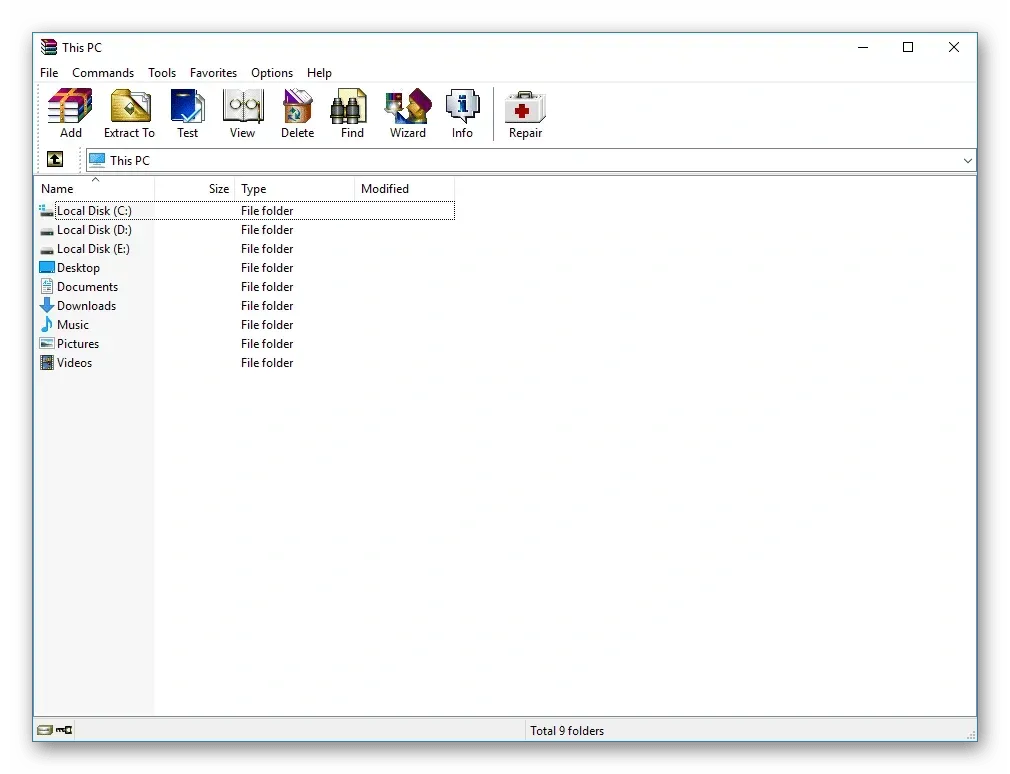Click the Delete toolbar icon
1010x774 pixels.
tap(297, 107)
